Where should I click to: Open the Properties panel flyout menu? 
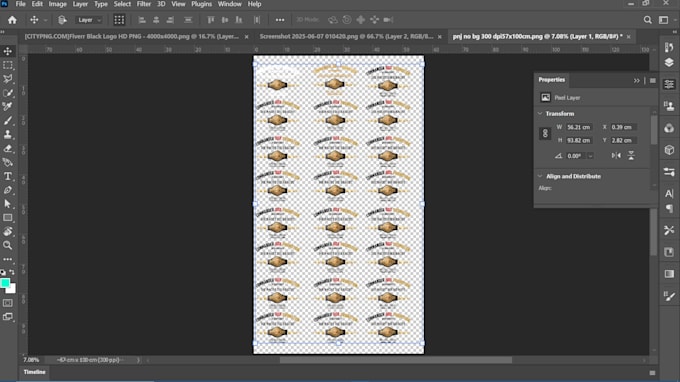coord(653,81)
